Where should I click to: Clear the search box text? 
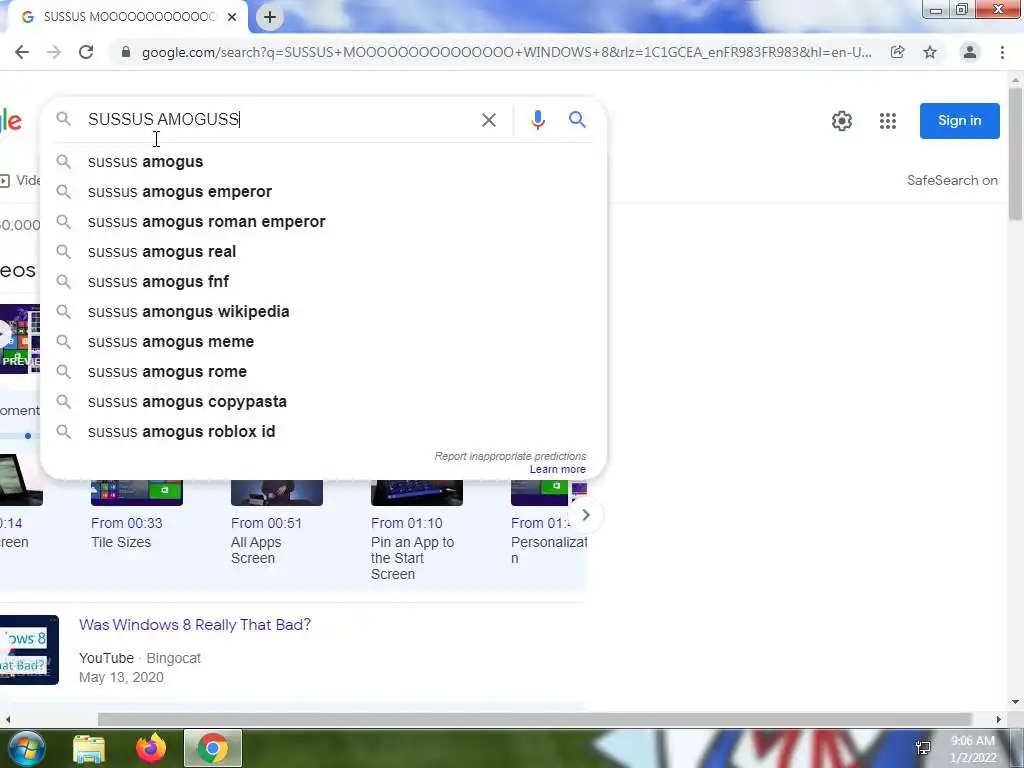coord(488,120)
